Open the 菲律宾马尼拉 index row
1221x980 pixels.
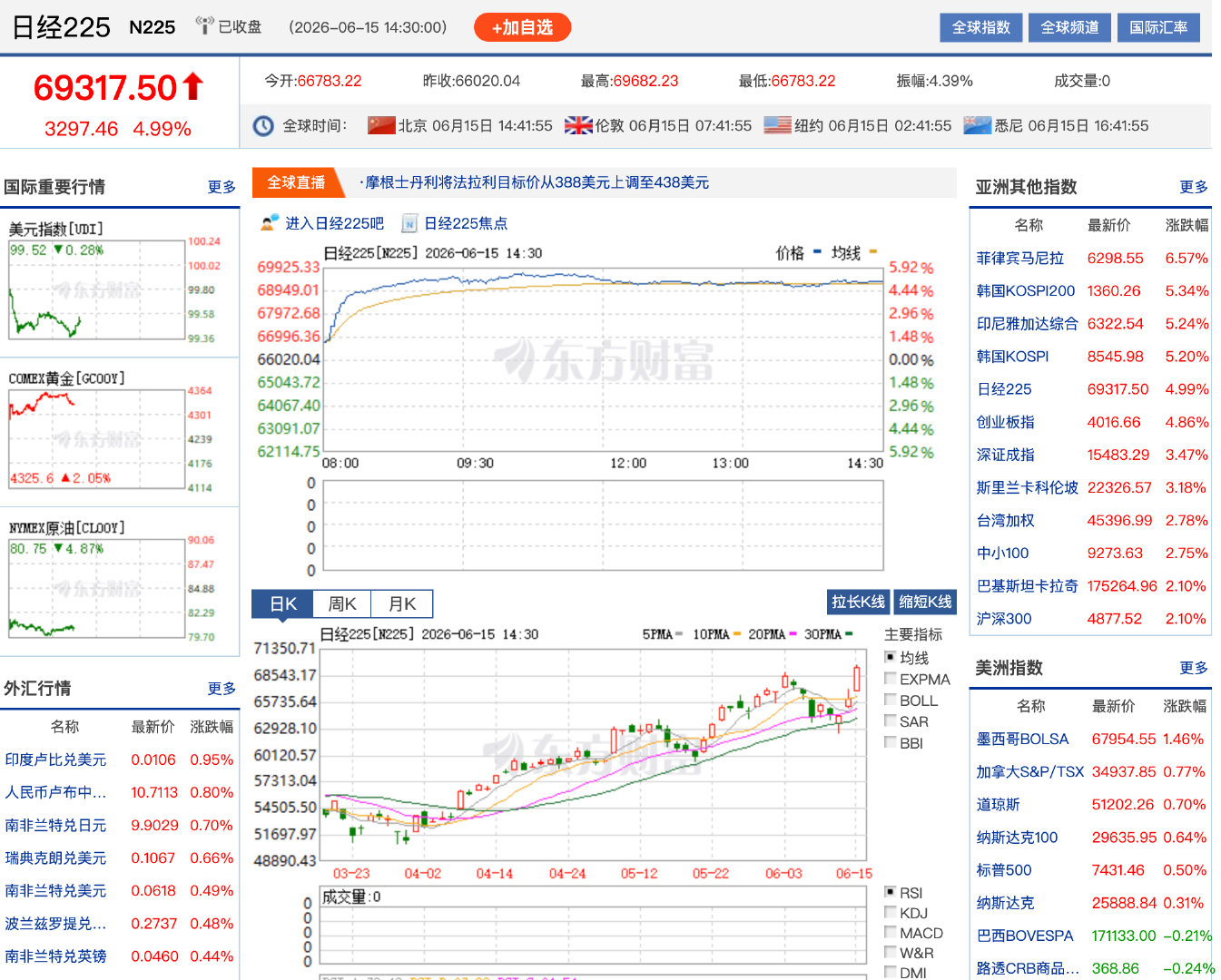click(x=1091, y=259)
